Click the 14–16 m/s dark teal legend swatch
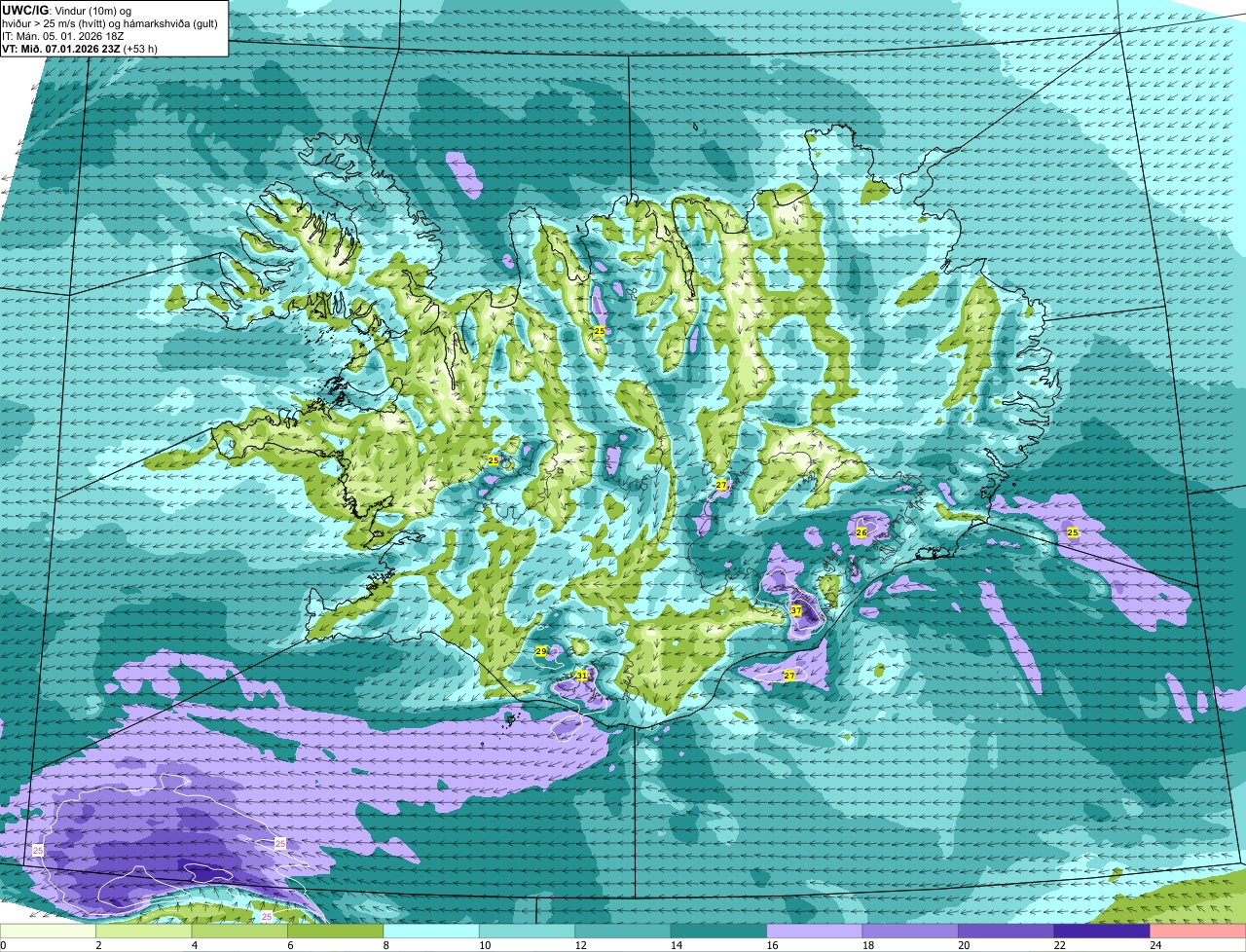The width and height of the screenshot is (1246, 952). tap(719, 932)
